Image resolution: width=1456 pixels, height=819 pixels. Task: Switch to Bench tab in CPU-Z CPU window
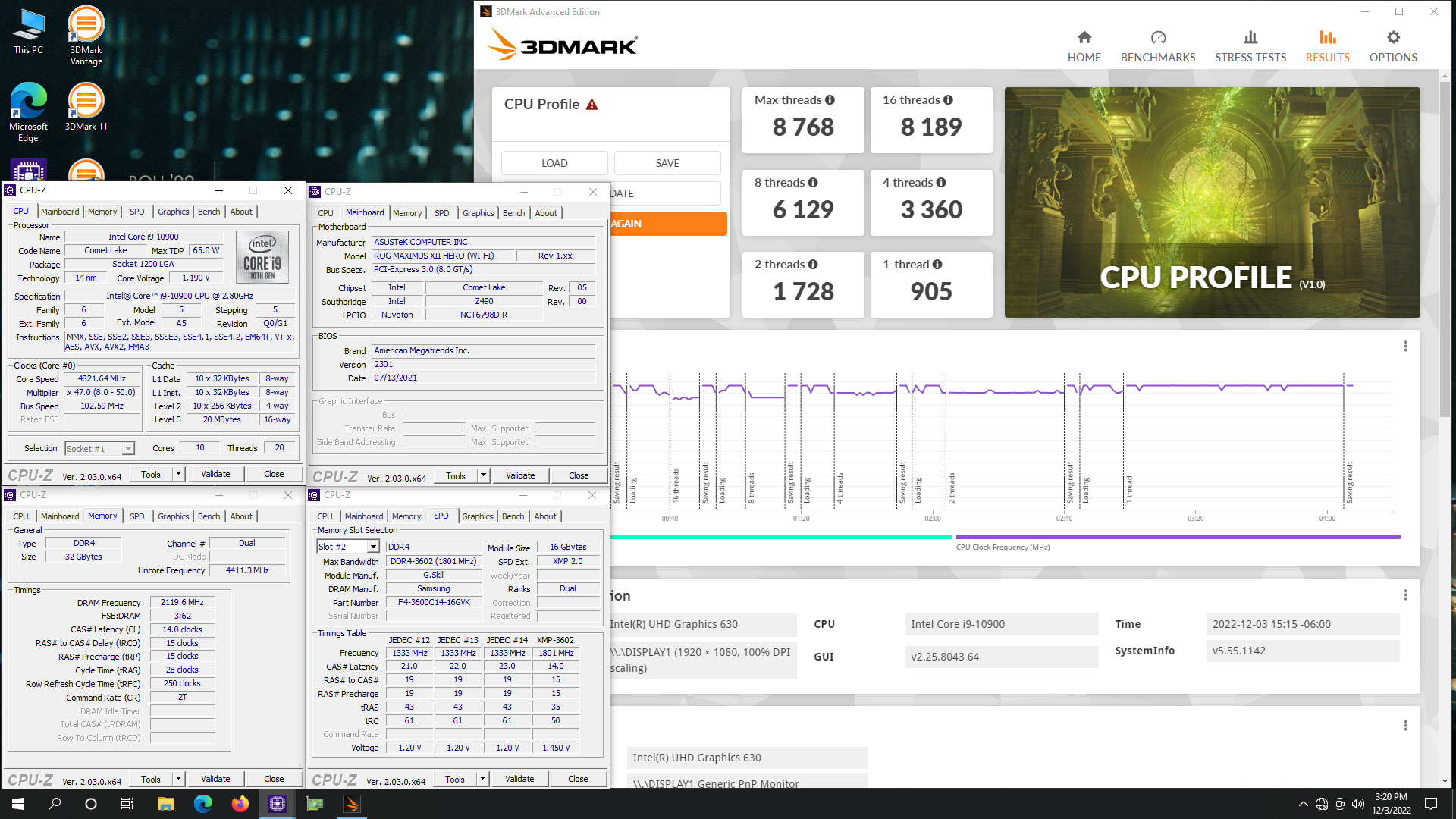click(209, 212)
